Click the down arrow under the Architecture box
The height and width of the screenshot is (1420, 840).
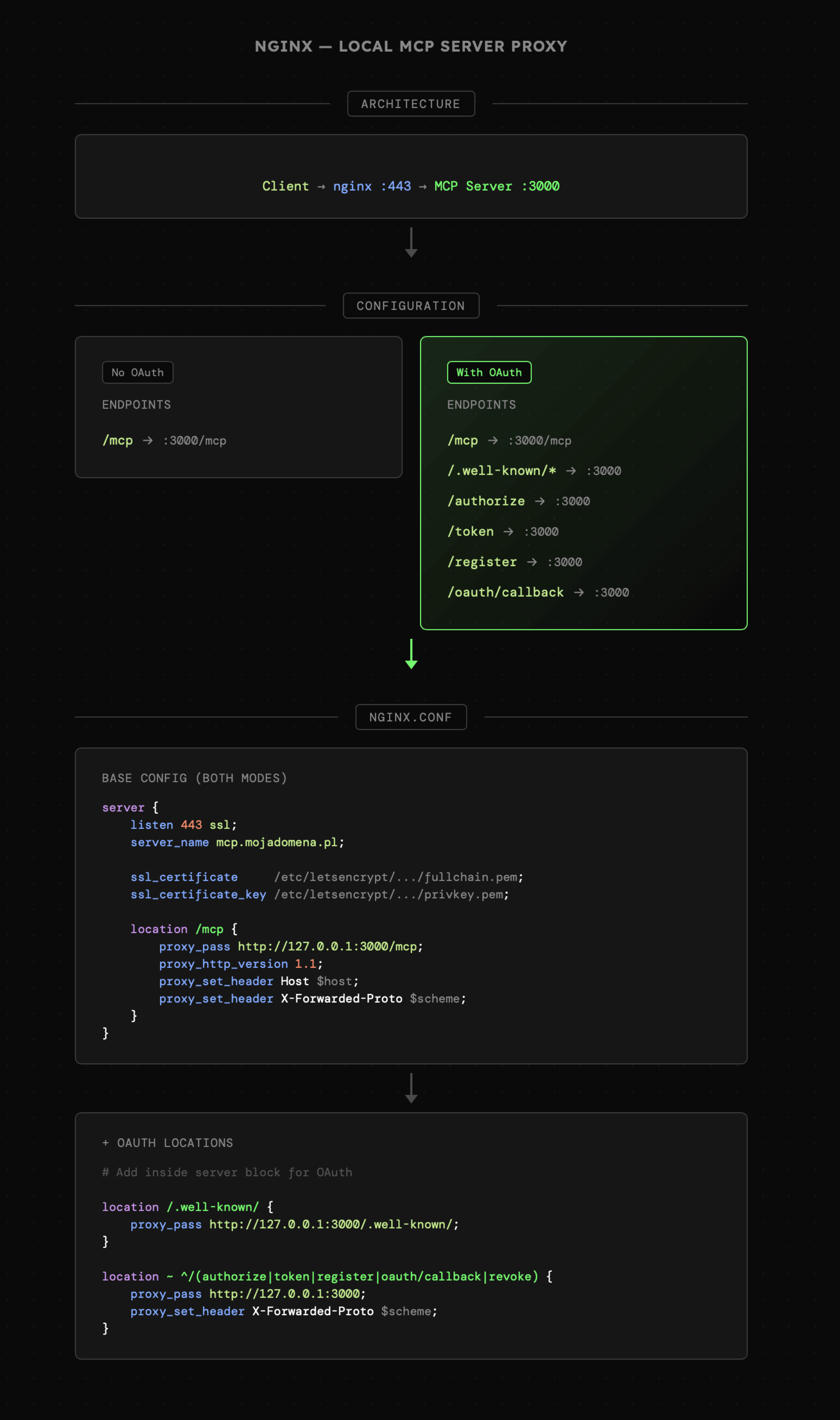pyautogui.click(x=411, y=243)
